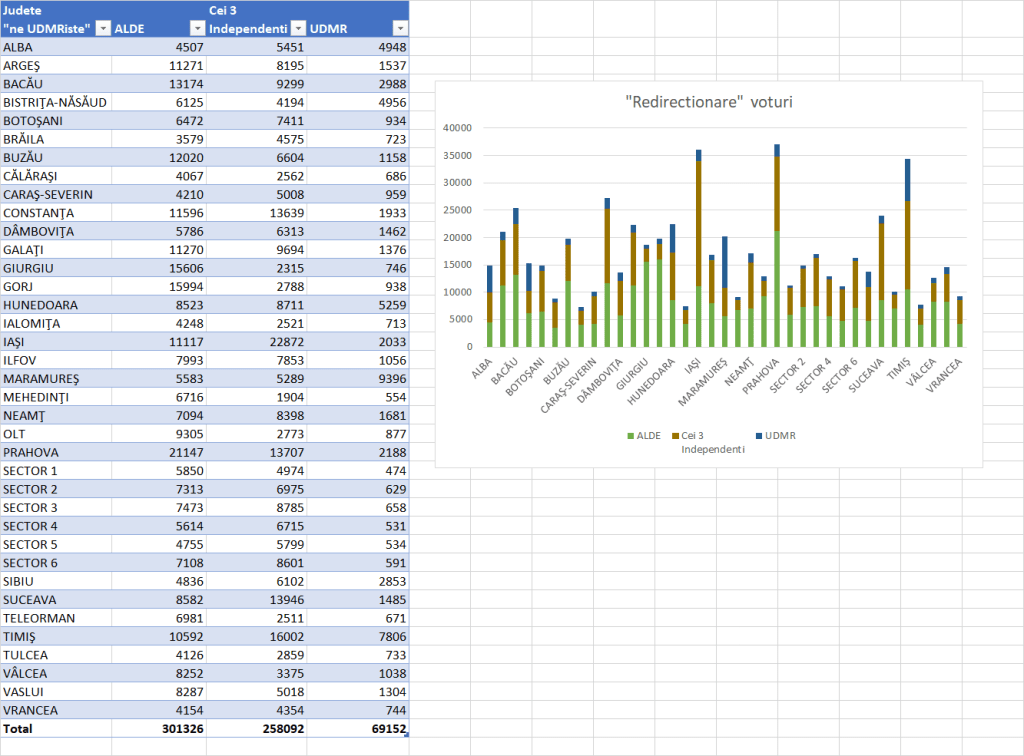1024x756 pixels.
Task: Expand the Cei 3 Independenti filter arrow
Action: pos(297,29)
